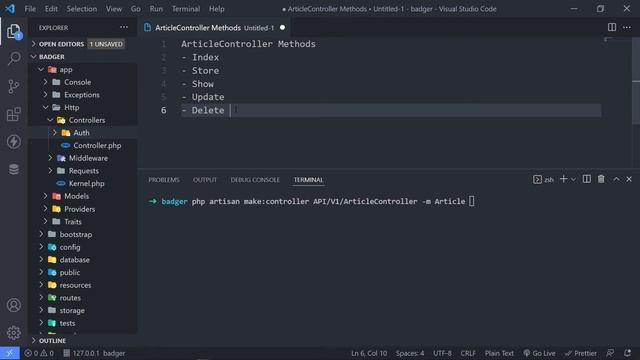Kill terminal with trash icon
The image size is (640, 360).
[x=601, y=179]
